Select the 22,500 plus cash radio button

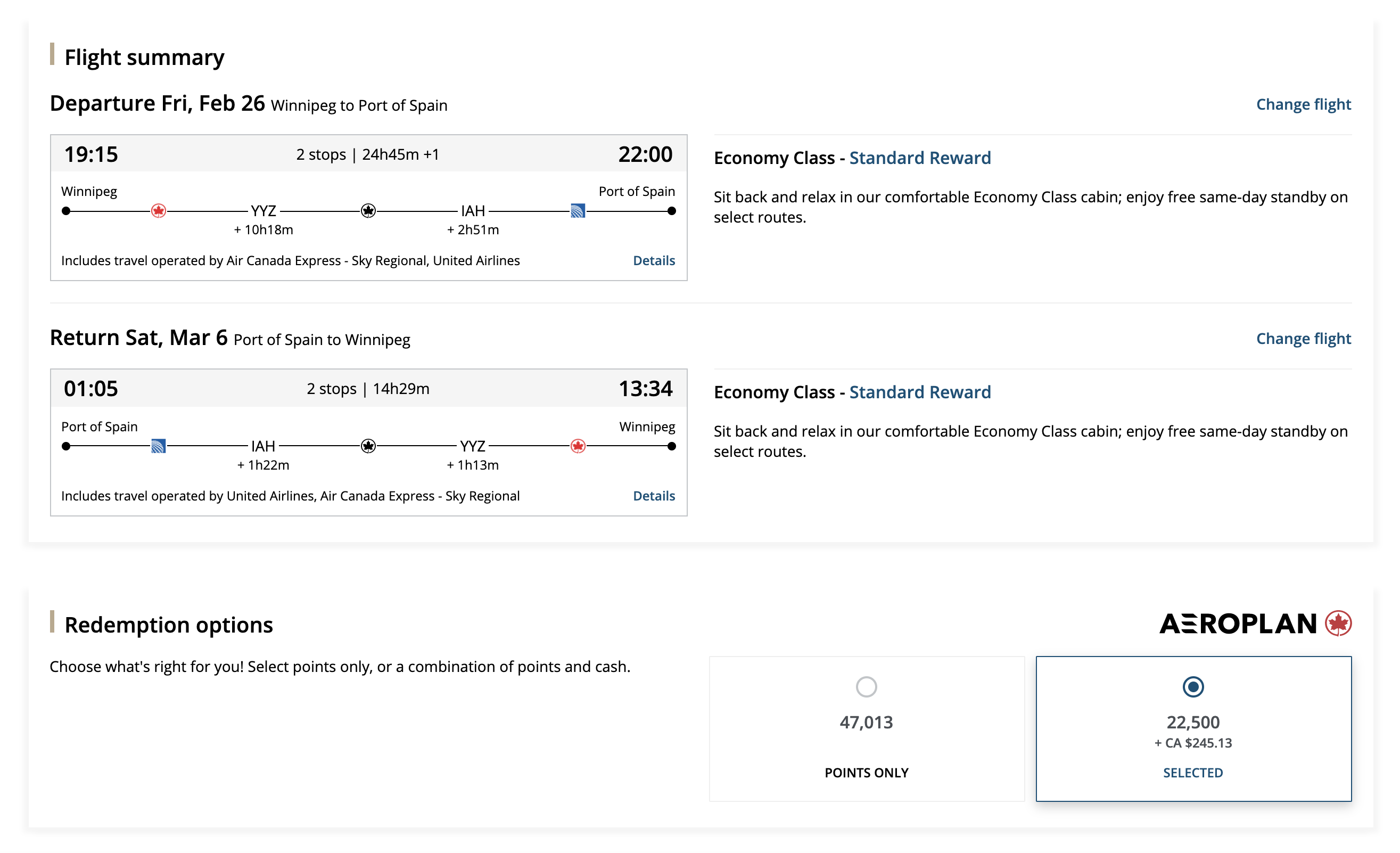1192,686
